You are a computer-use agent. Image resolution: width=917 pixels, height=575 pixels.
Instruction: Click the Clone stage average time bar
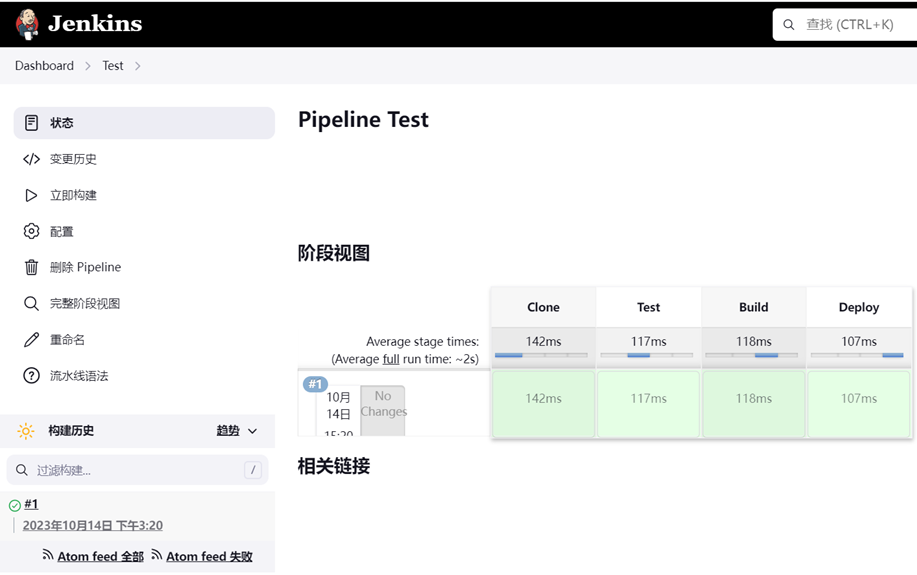tap(543, 355)
